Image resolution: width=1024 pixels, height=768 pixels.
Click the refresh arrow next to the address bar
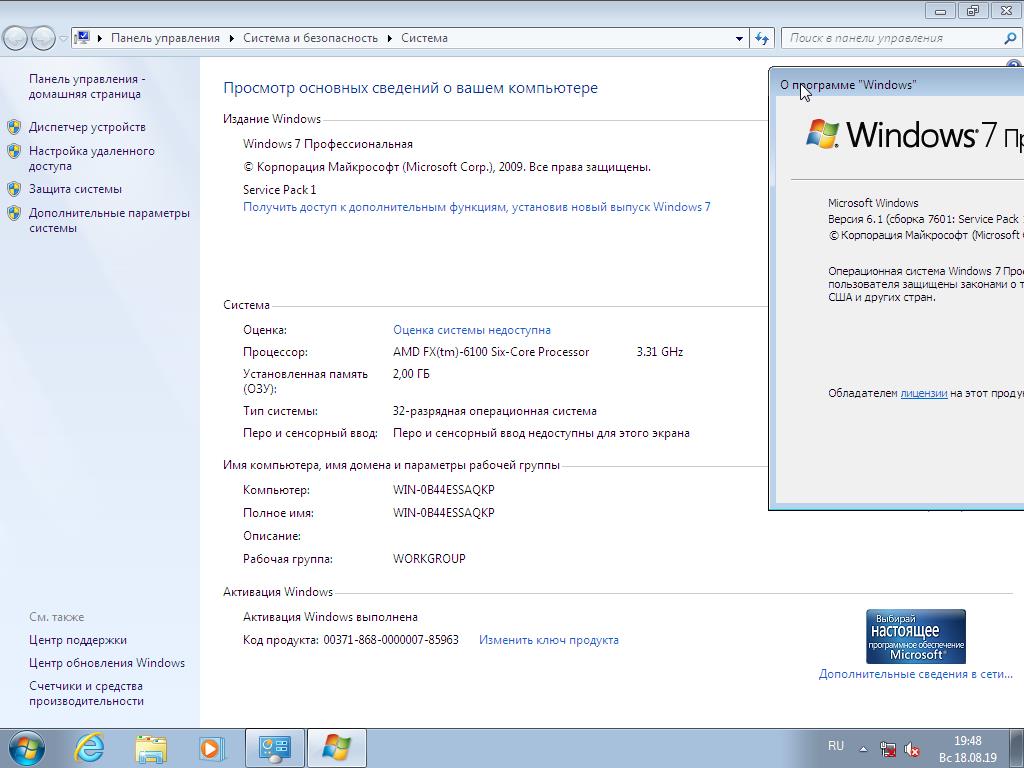click(762, 37)
